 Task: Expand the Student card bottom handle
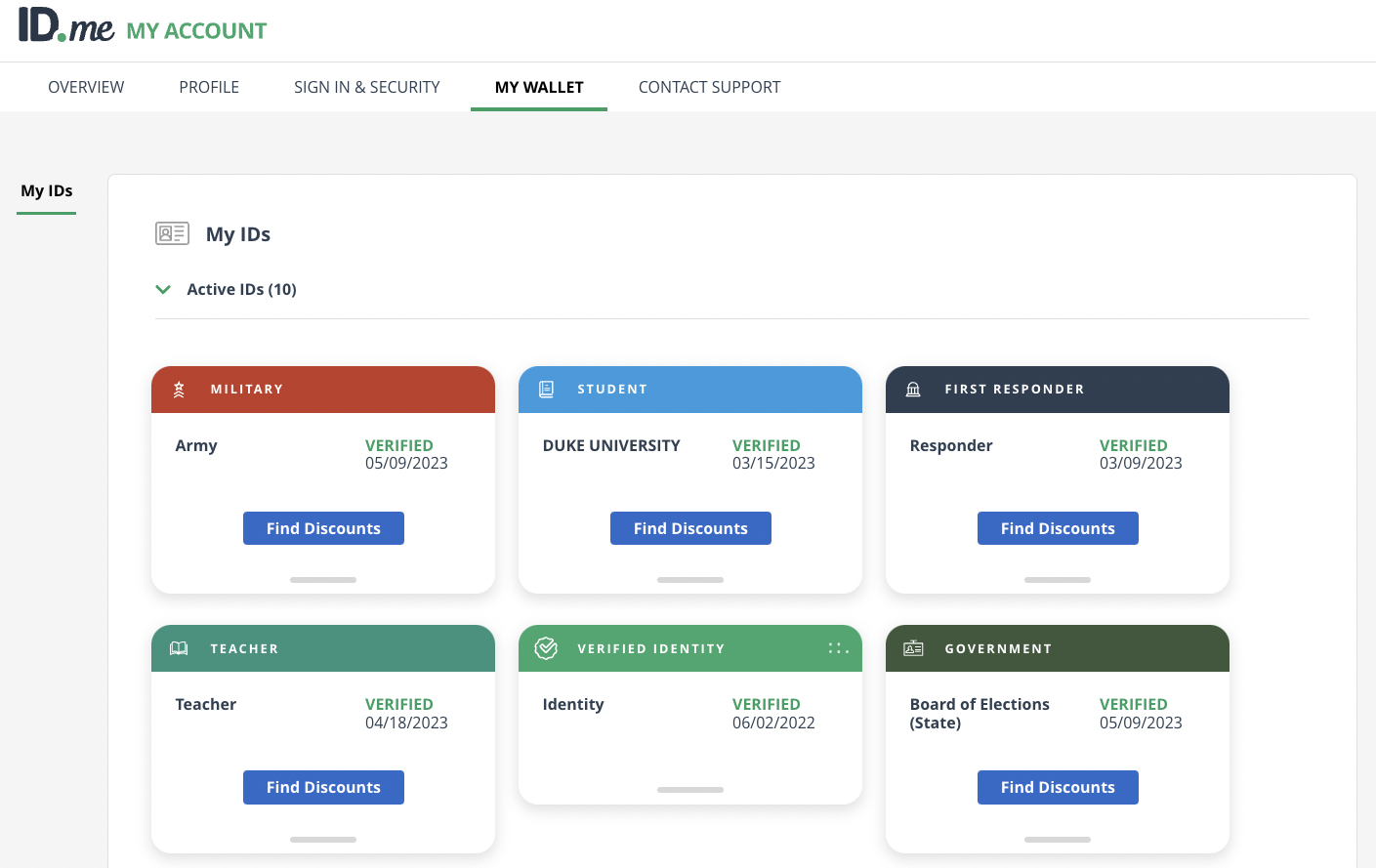(690, 580)
